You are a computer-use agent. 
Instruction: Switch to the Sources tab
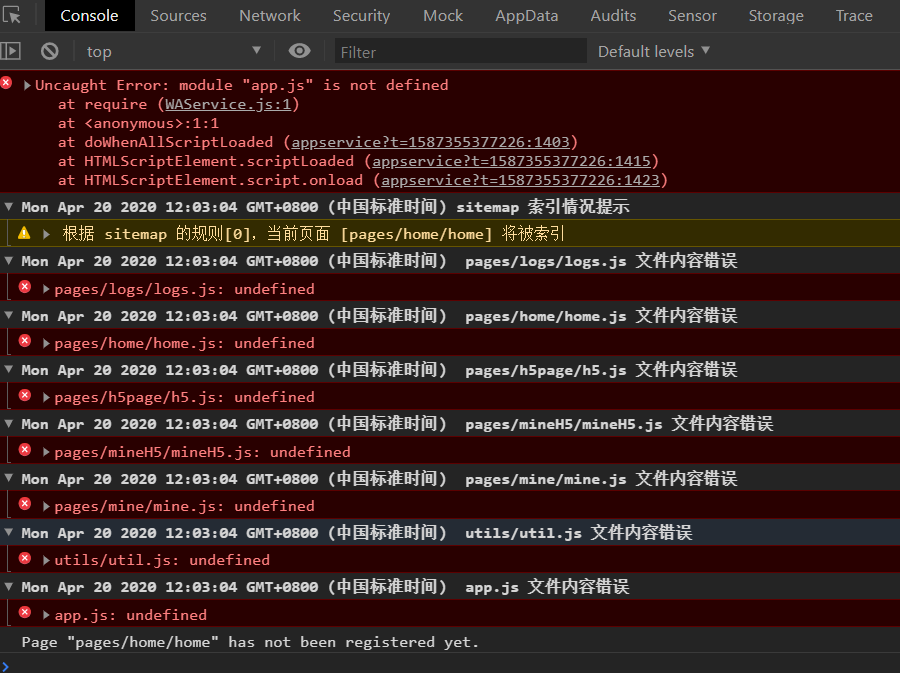(178, 15)
